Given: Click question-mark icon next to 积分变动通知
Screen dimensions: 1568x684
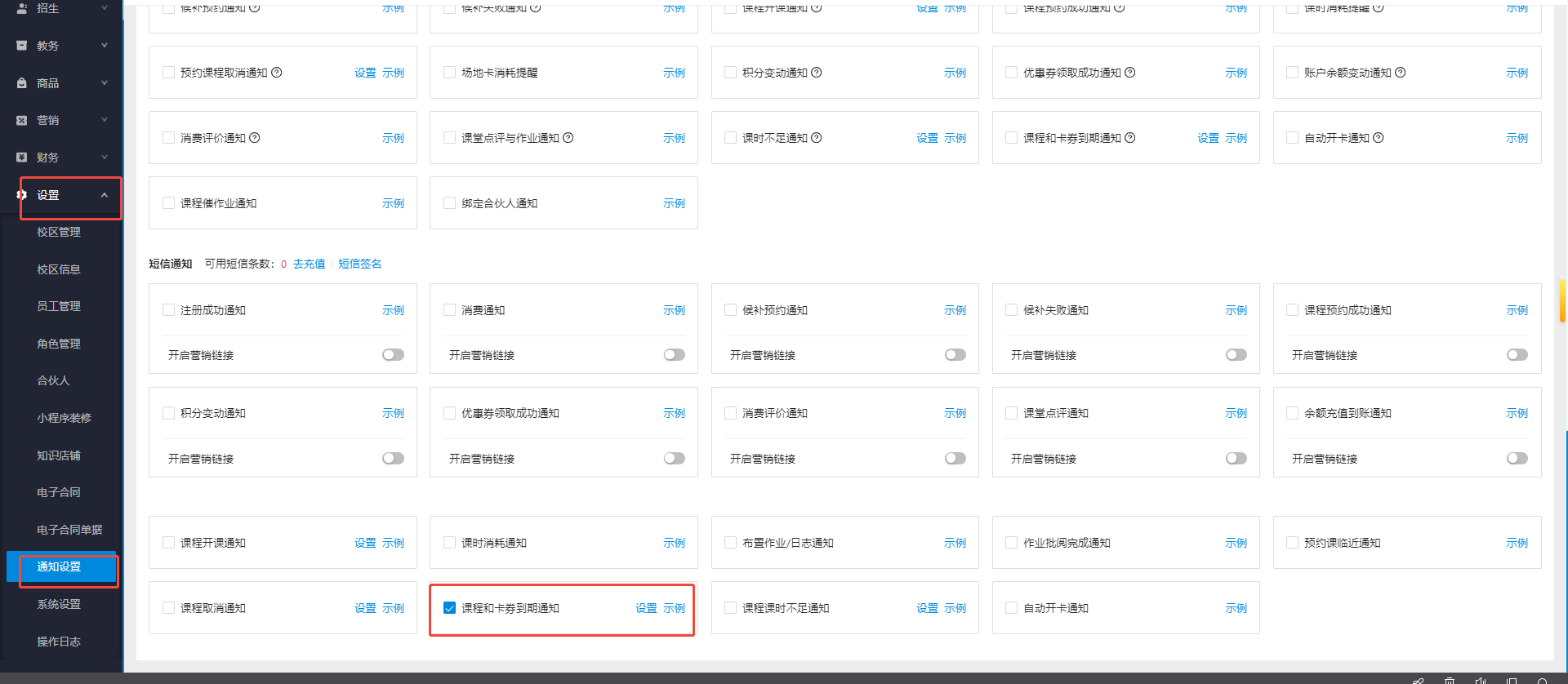Looking at the screenshot, I should pyautogui.click(x=817, y=73).
